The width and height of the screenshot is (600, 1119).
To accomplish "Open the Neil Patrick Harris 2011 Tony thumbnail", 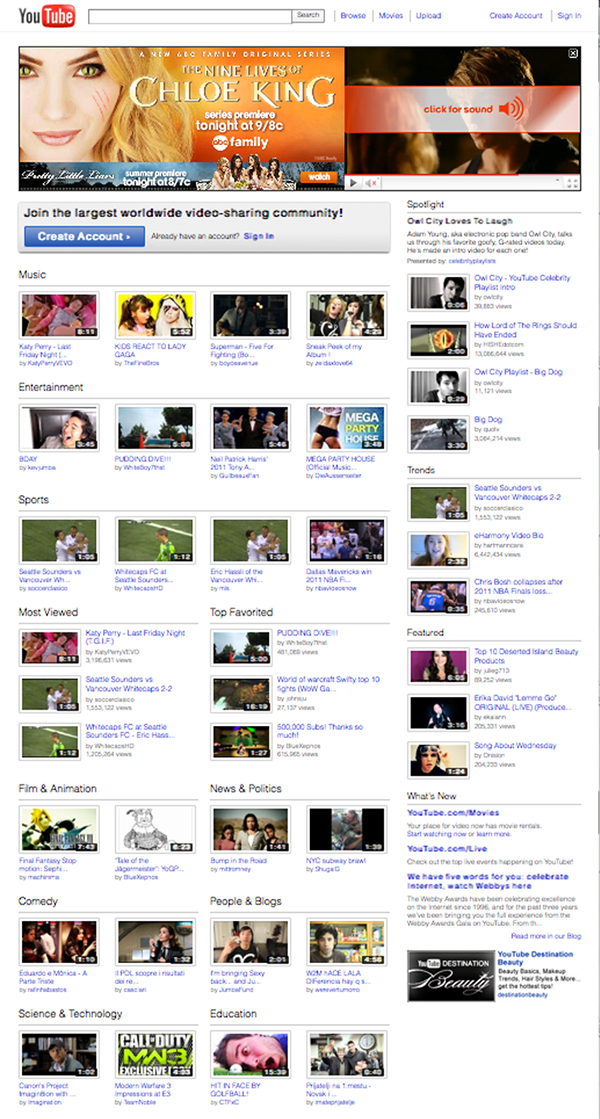I will 250,428.
